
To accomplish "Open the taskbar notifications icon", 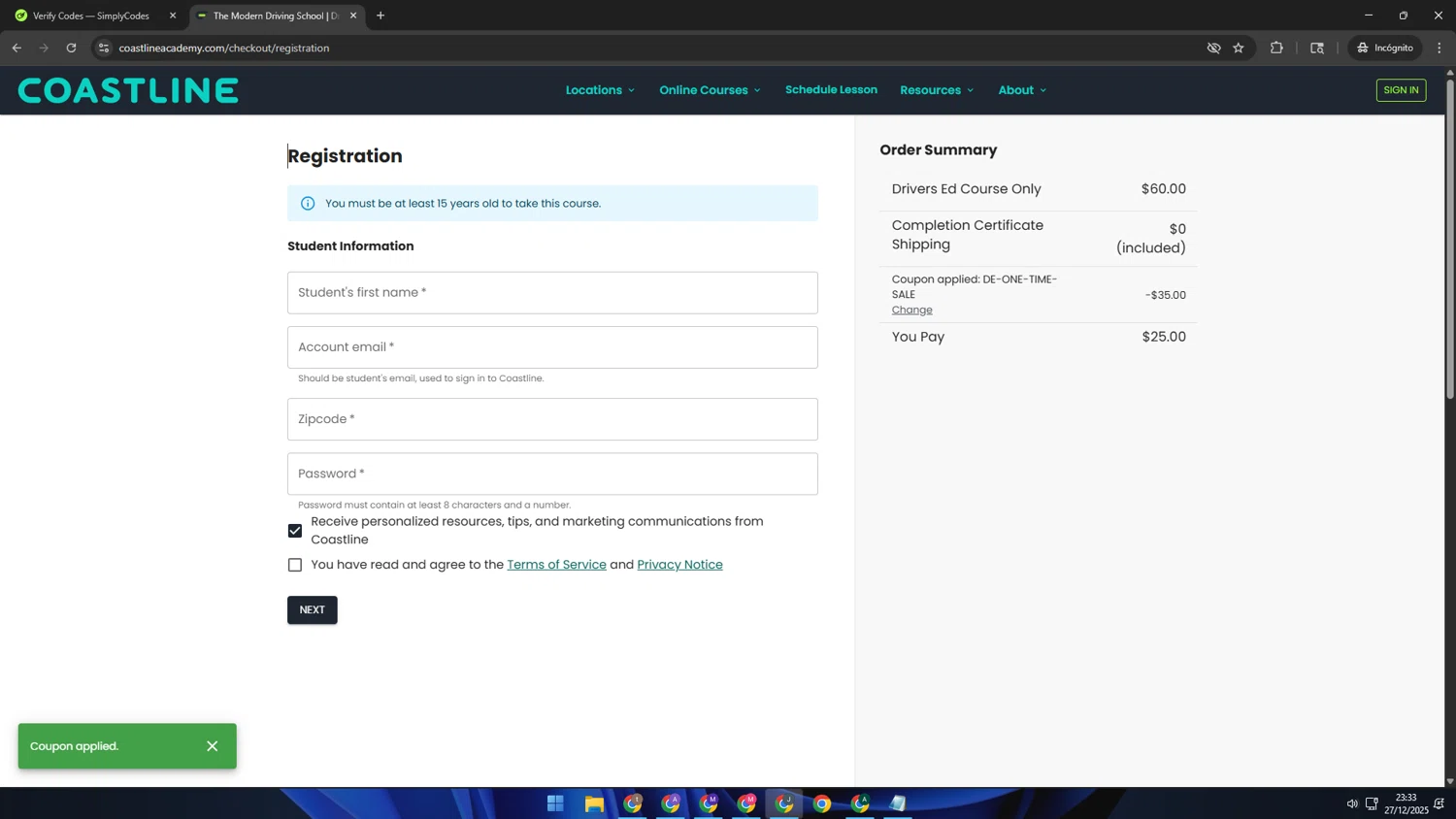I will tap(1439, 803).
